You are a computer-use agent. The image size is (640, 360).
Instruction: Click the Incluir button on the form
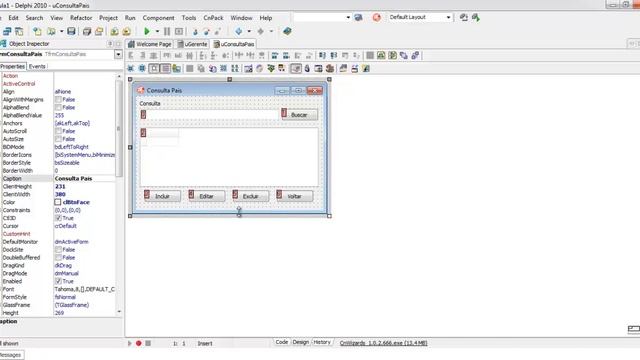pyautogui.click(x=162, y=196)
